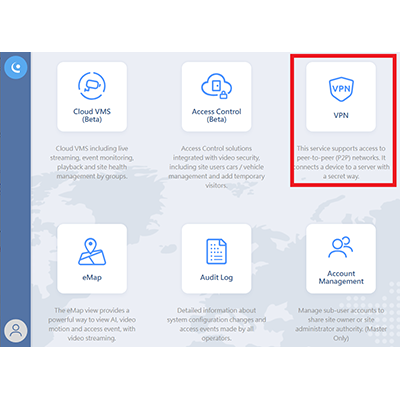The width and height of the screenshot is (400, 400).
Task: Click the eMap view description text
Action: (92, 324)
